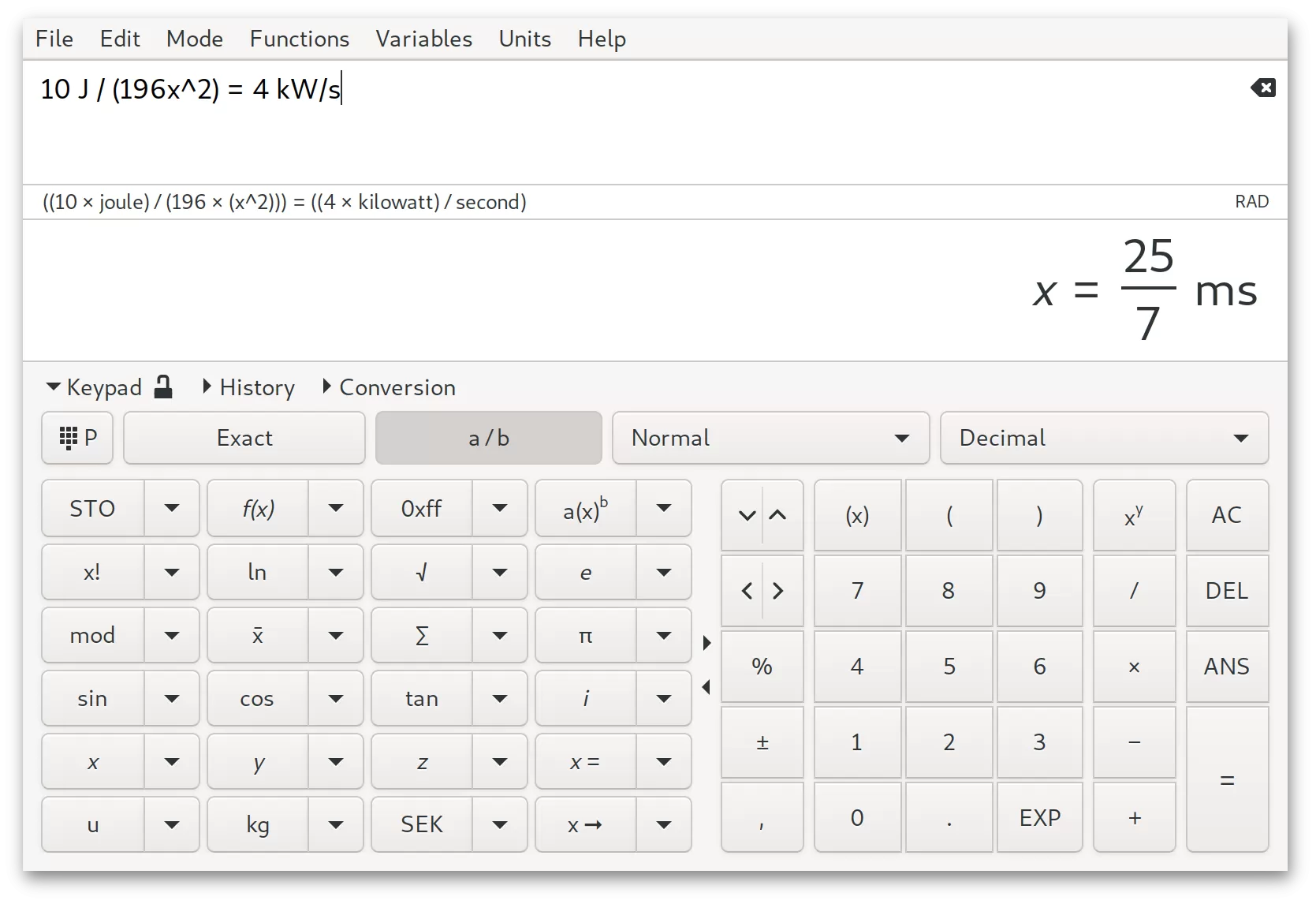Open the Units menu
1316x904 pixels.
(x=524, y=39)
